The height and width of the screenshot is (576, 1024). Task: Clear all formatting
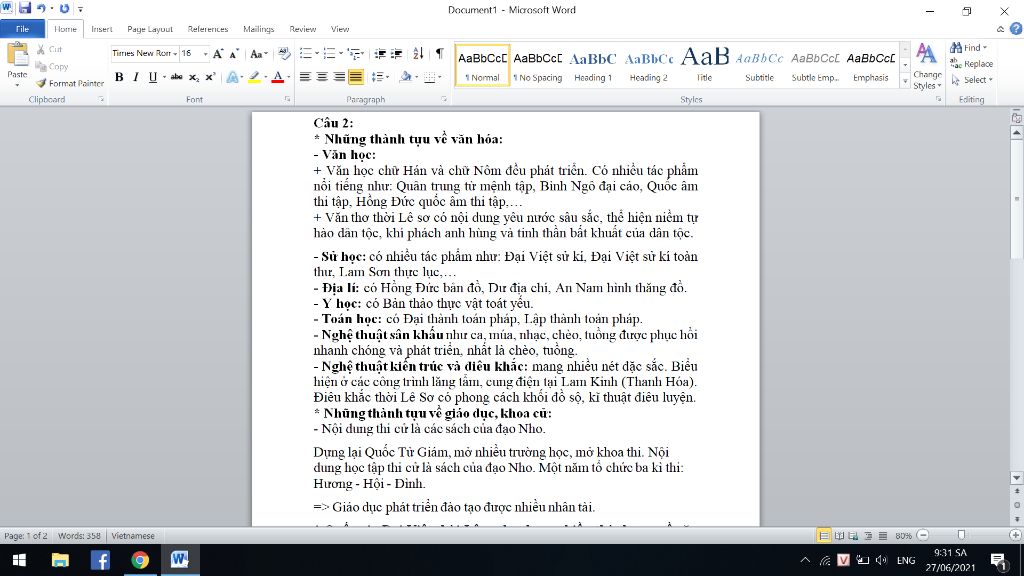tap(283, 54)
